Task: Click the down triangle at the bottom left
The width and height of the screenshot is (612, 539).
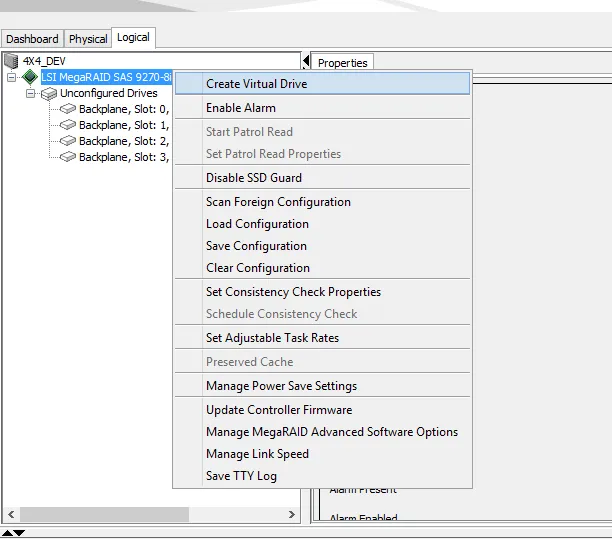Action: (19, 532)
